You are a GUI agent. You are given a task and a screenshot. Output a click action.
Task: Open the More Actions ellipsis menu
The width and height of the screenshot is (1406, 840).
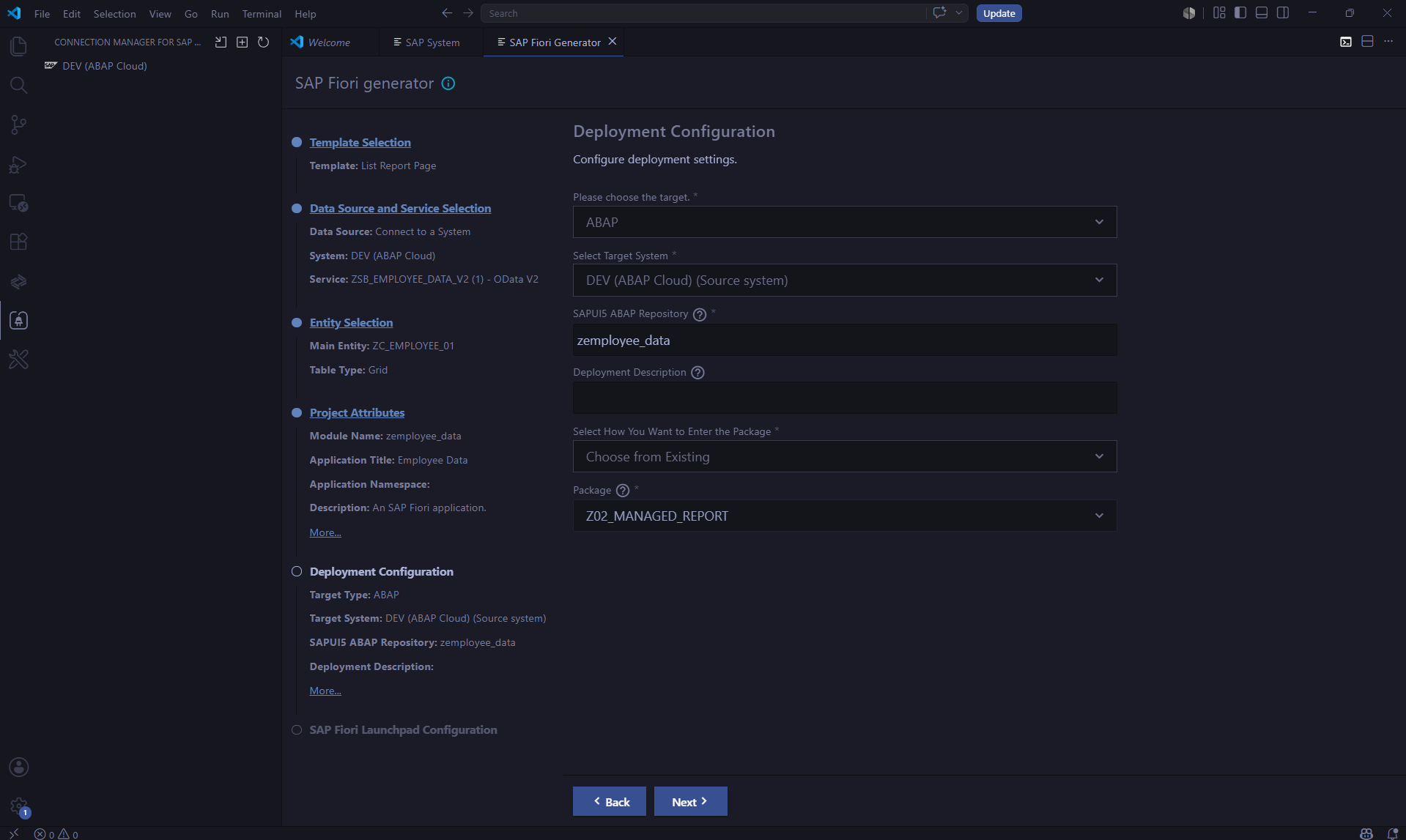[x=1388, y=42]
